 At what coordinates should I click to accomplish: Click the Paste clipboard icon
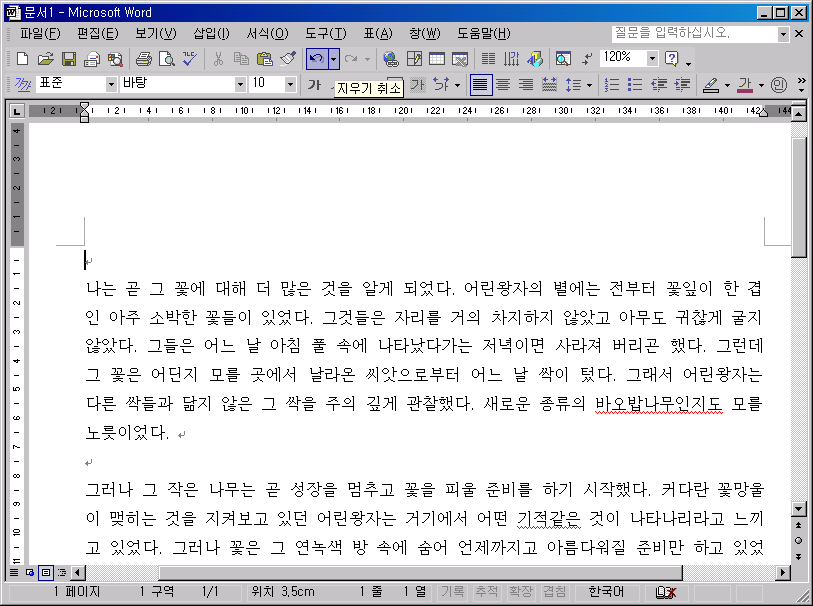tap(264, 59)
